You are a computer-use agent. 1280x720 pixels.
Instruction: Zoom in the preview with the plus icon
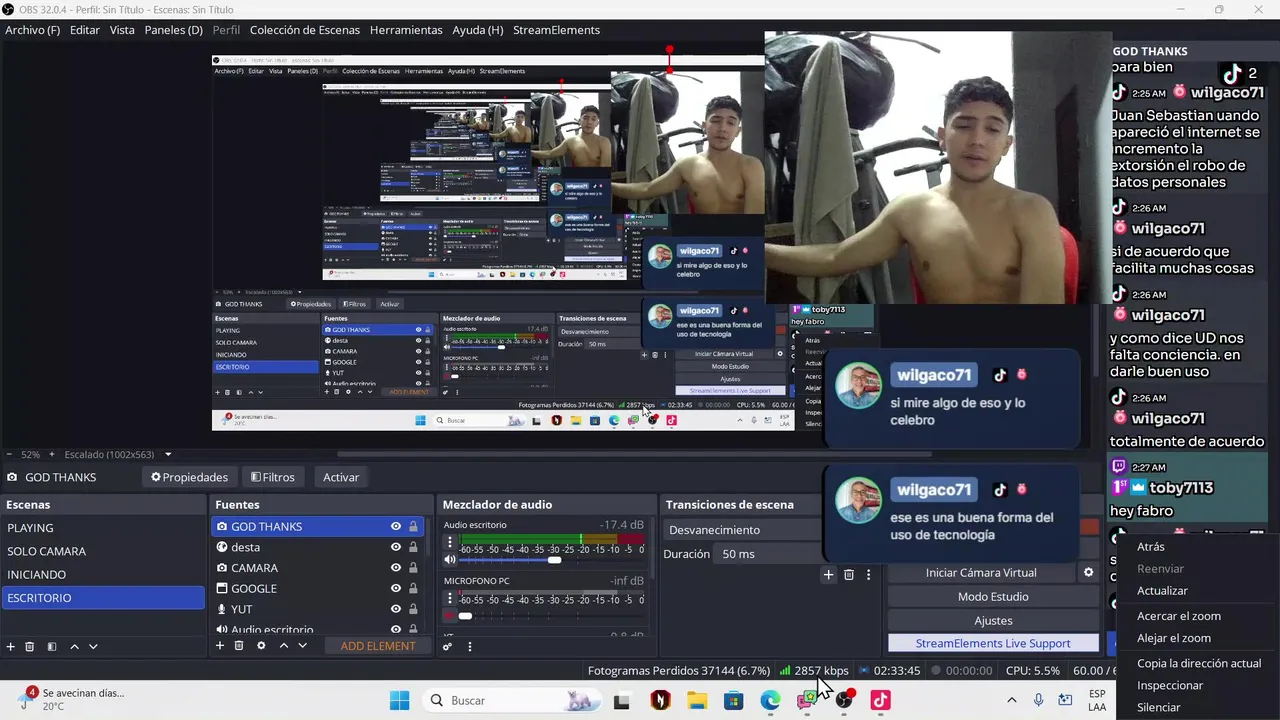tap(52, 454)
